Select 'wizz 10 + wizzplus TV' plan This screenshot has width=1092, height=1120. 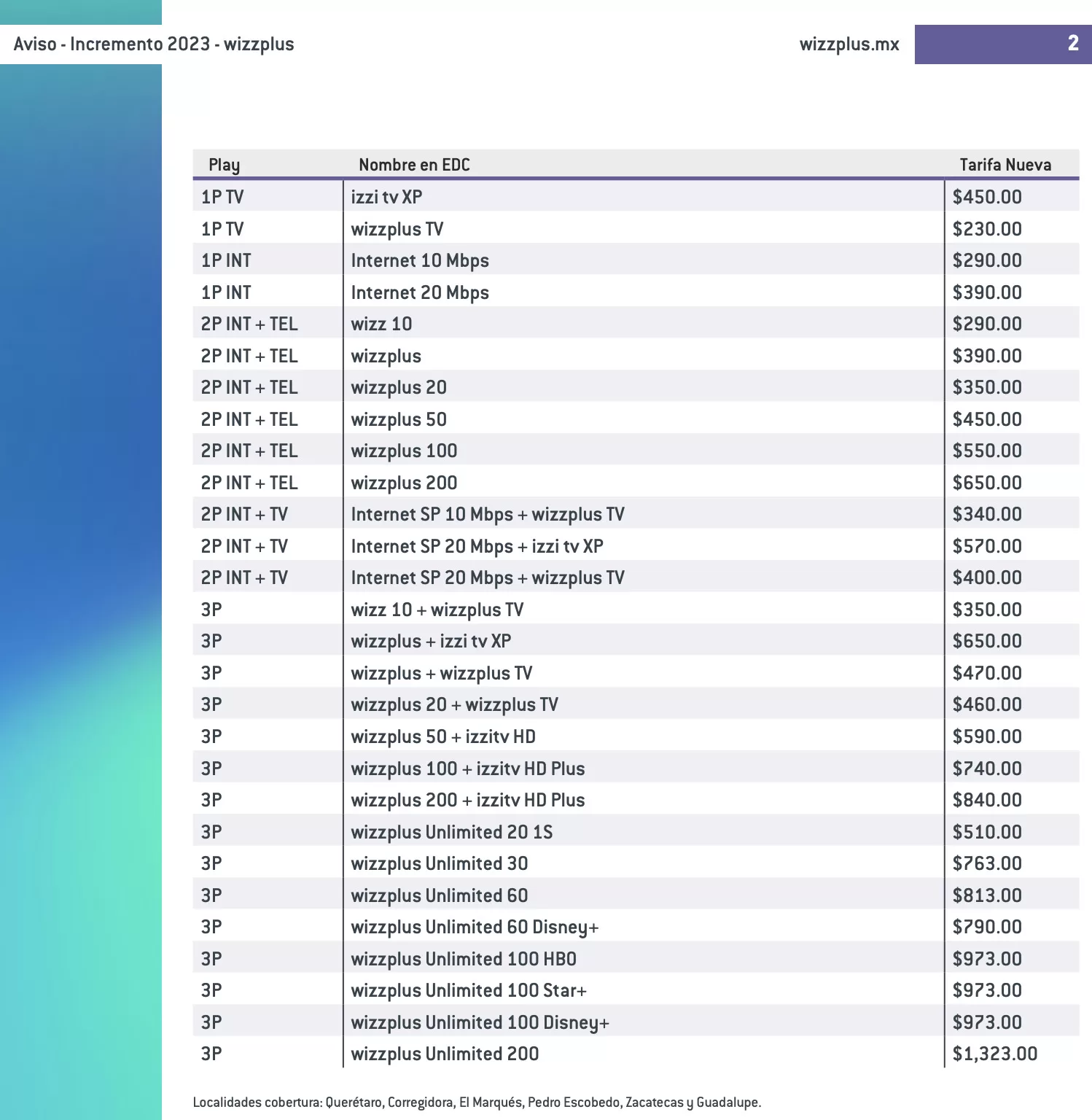click(x=437, y=610)
